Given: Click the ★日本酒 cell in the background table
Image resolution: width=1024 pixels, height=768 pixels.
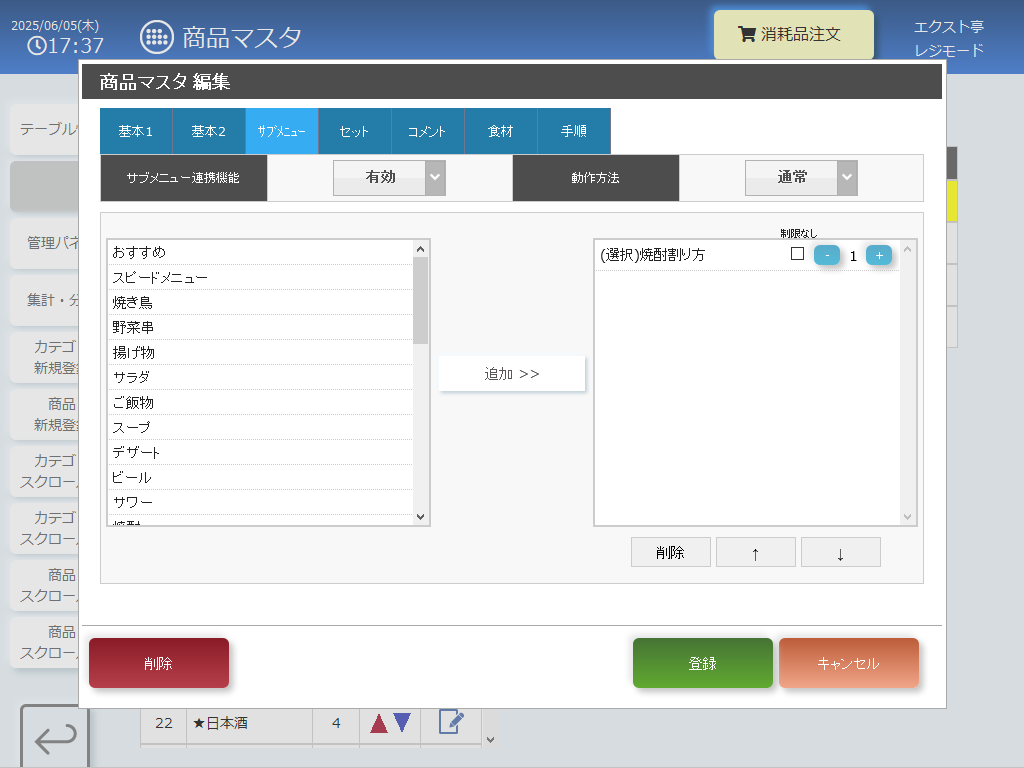Looking at the screenshot, I should pos(249,723).
